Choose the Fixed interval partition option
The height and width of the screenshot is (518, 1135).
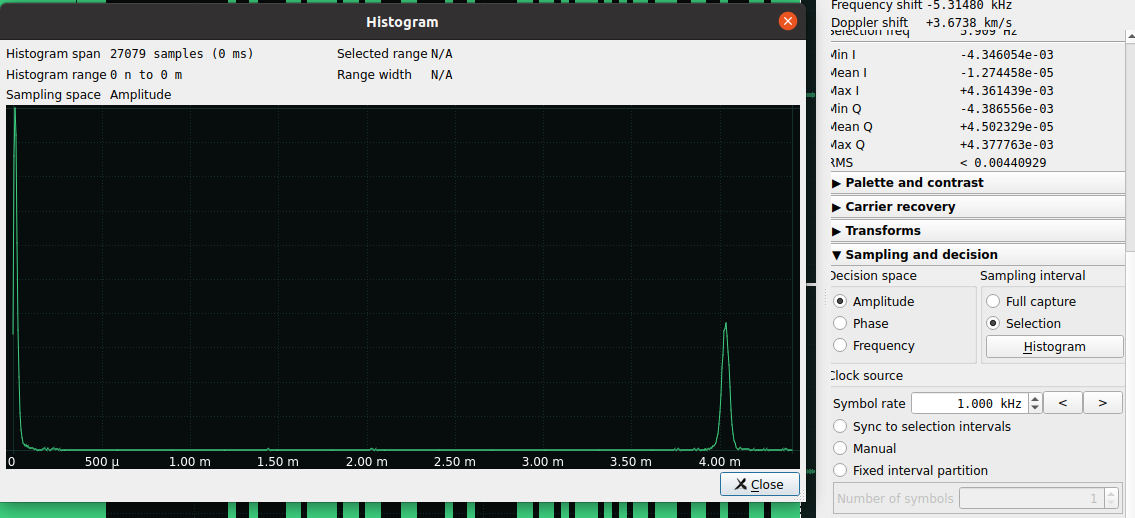[x=840, y=471]
